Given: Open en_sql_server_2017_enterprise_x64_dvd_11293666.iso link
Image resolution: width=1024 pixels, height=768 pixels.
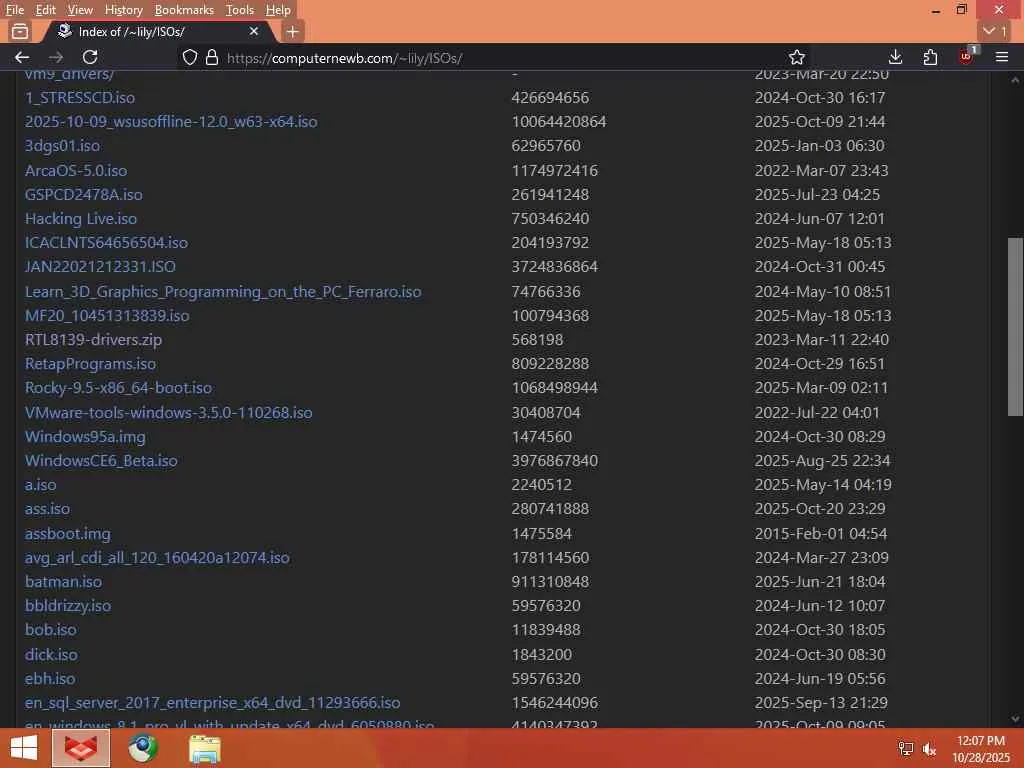Looking at the screenshot, I should [212, 703].
